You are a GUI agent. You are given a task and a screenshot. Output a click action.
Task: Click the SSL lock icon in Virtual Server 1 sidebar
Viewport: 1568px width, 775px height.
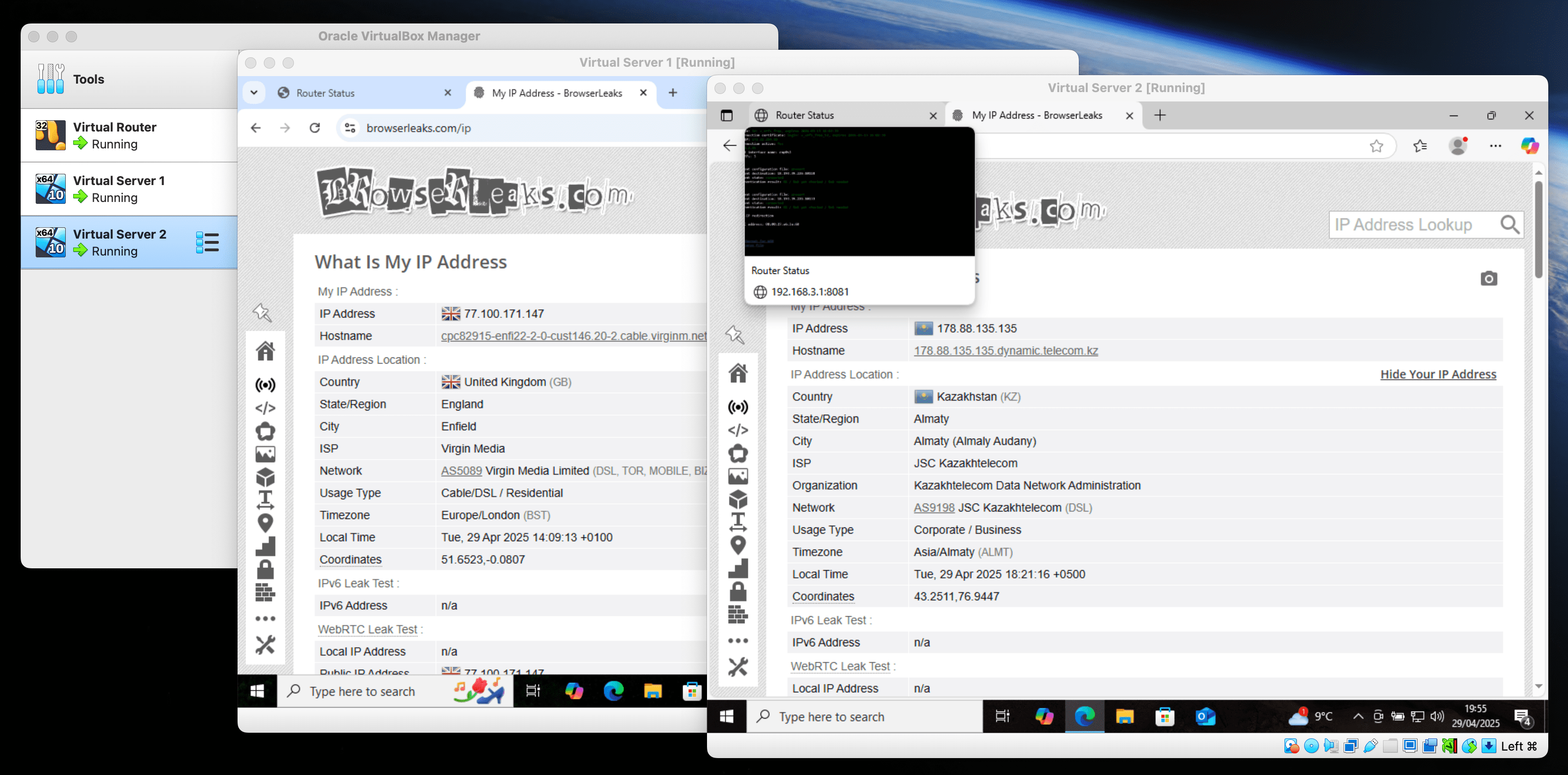click(x=265, y=569)
